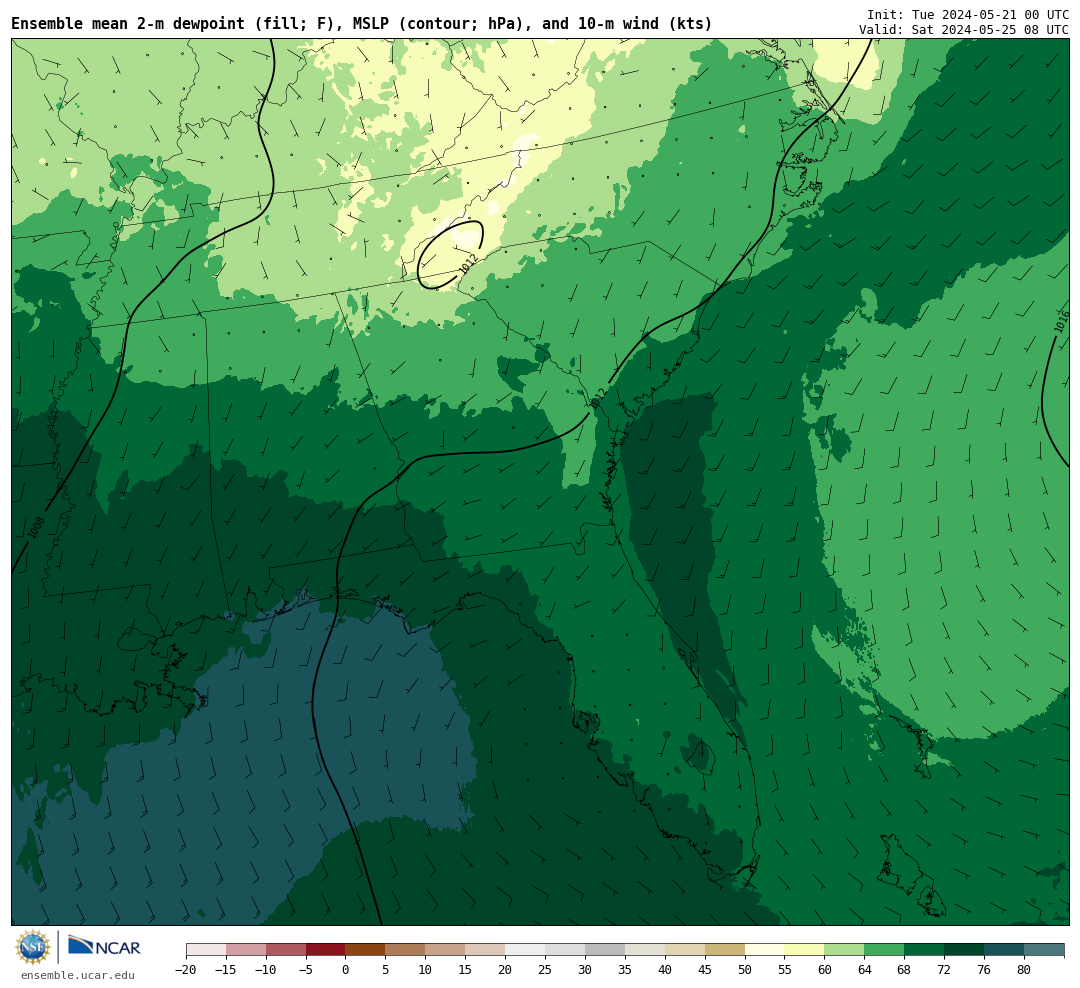Pick the legend swatch between 15 and 20
Image resolution: width=1080 pixels, height=988 pixels.
(x=485, y=950)
